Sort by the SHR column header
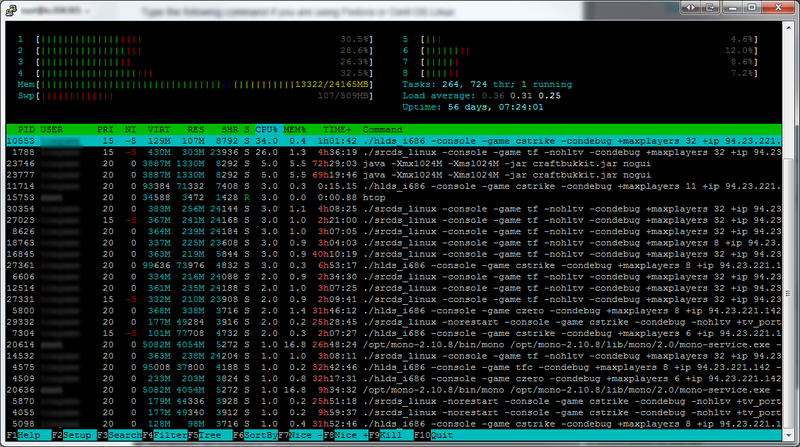 tap(230, 130)
